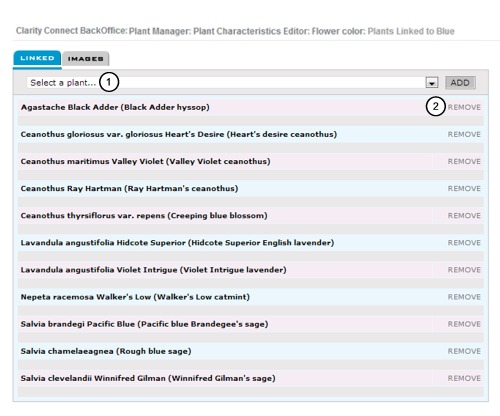The height and width of the screenshot is (416, 500).
Task: Remove Heart's Desire ceanothus from list
Action: tap(464, 134)
